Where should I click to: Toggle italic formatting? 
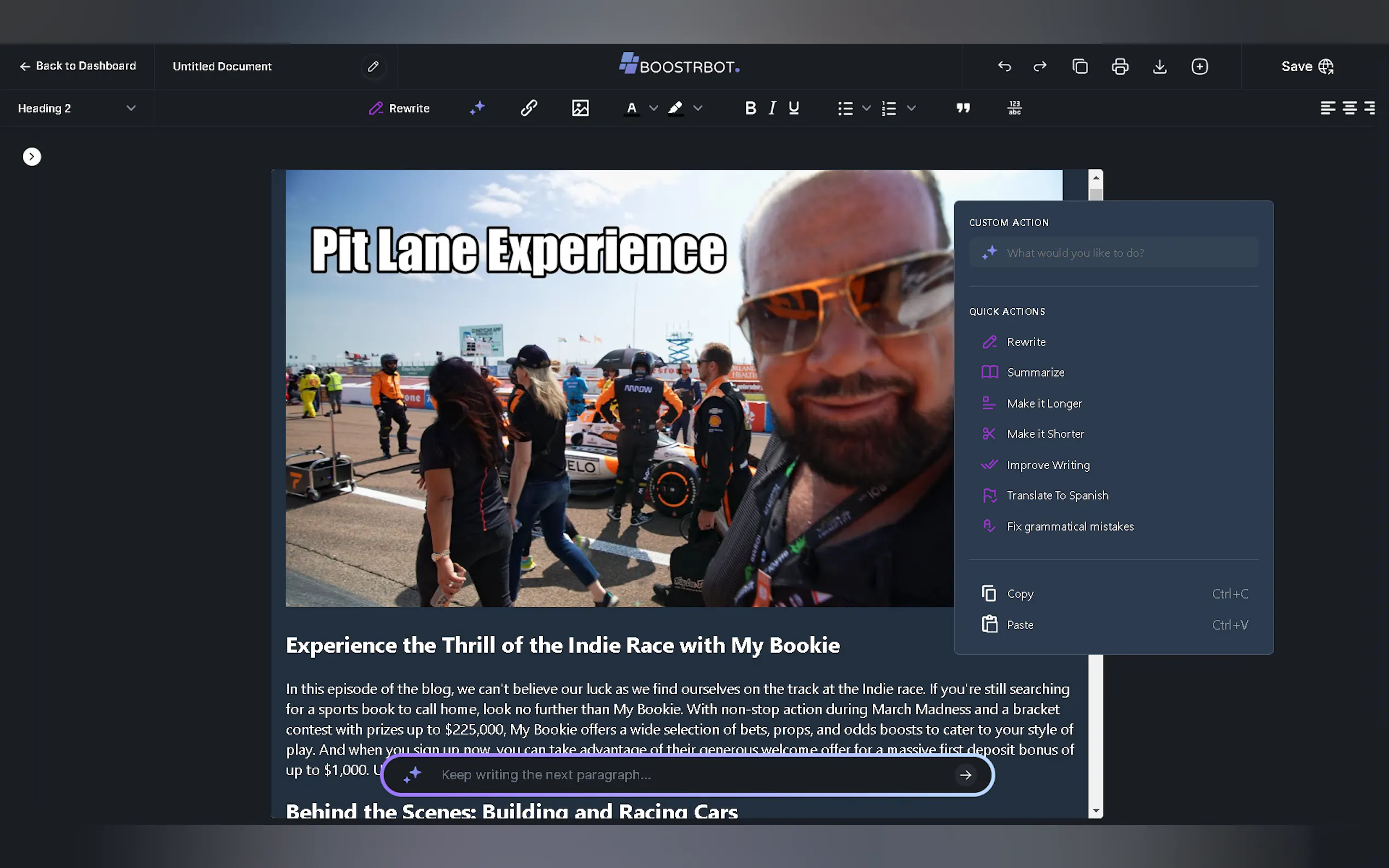click(x=772, y=108)
